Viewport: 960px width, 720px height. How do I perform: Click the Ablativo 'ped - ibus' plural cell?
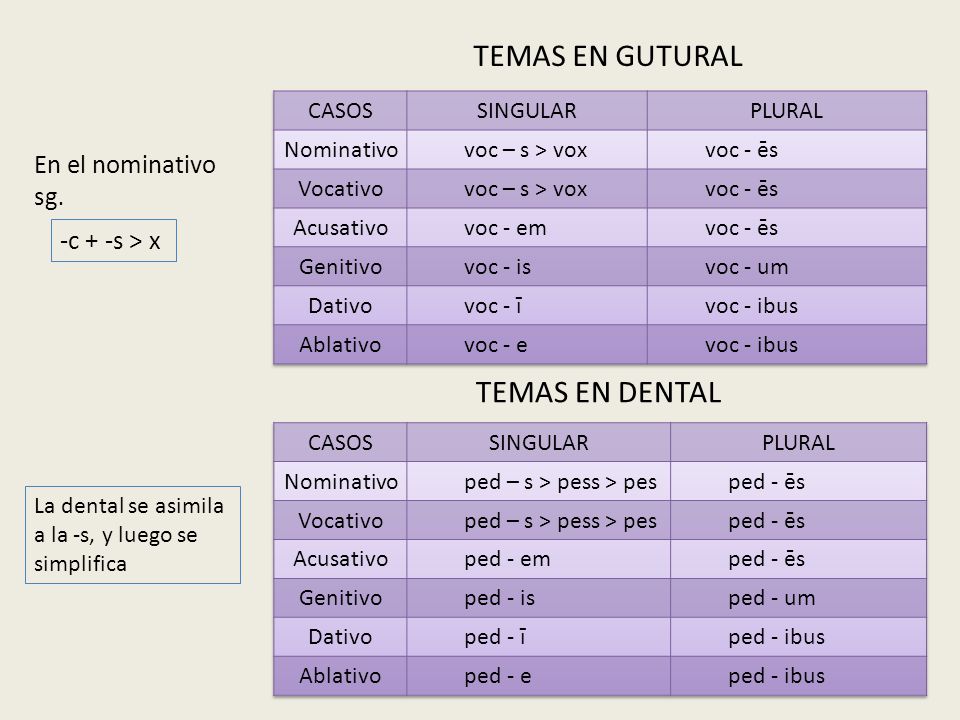[798, 677]
